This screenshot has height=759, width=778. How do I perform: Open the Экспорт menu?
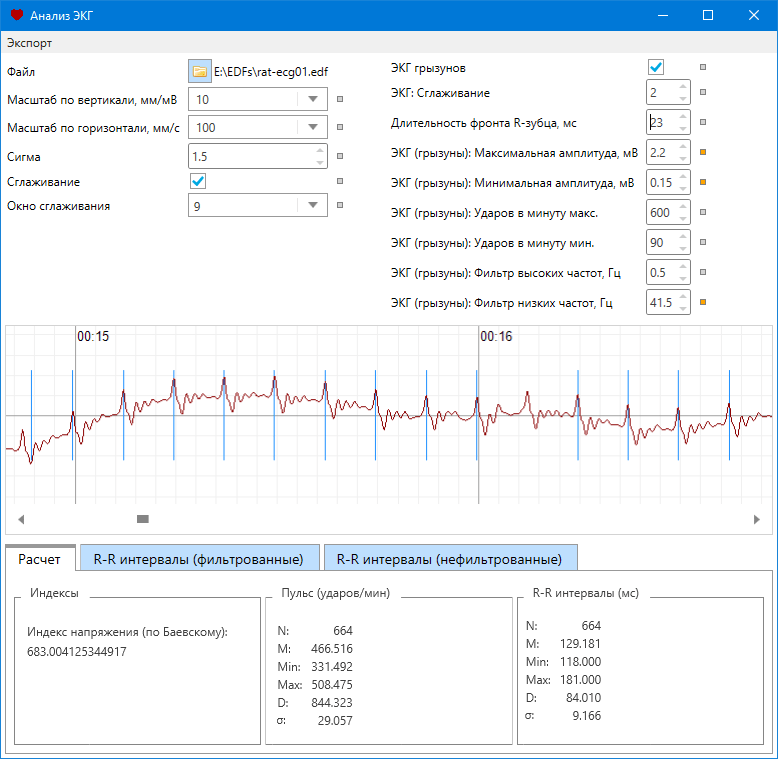pos(29,43)
